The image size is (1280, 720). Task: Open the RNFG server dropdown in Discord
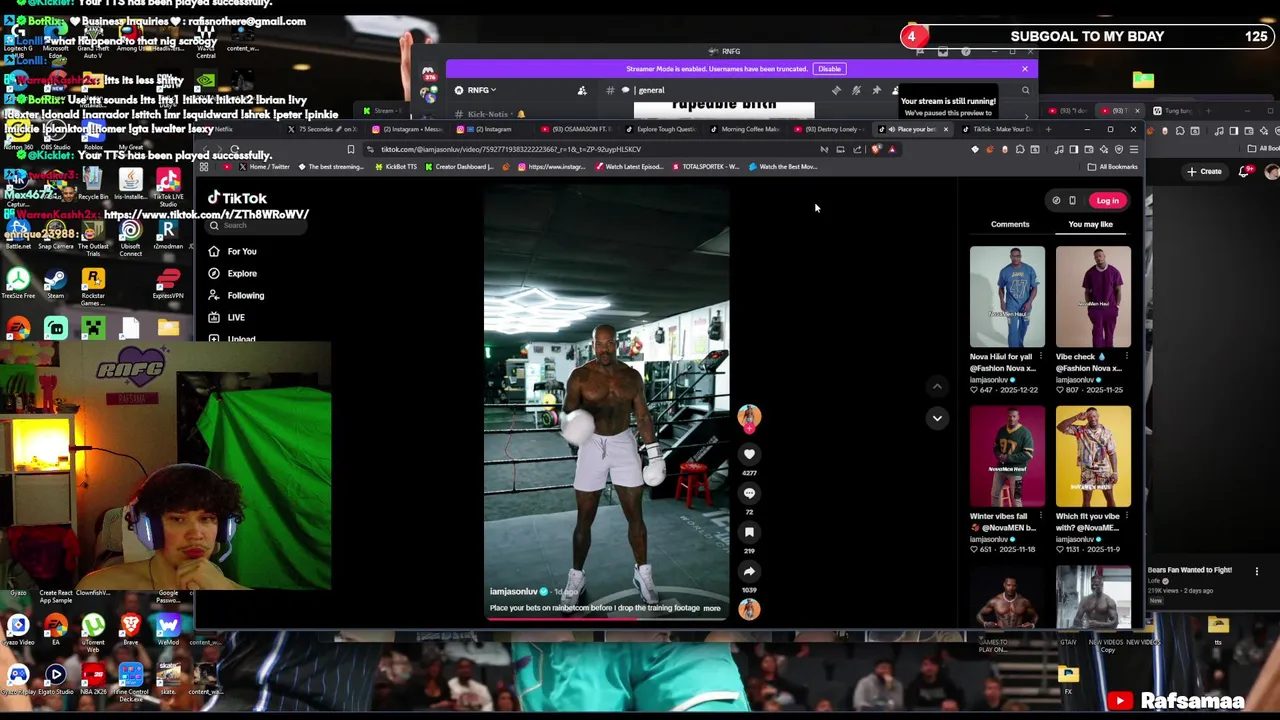pyautogui.click(x=482, y=90)
